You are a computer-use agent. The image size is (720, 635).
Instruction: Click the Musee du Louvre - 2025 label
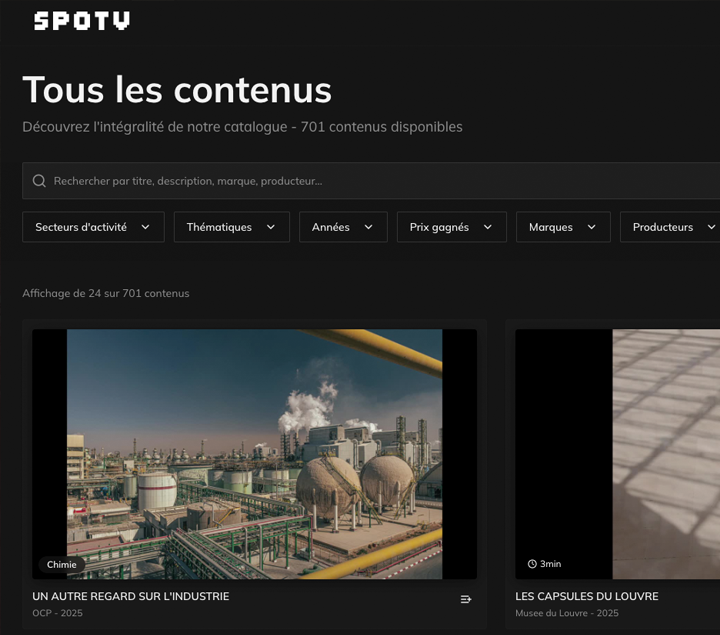[566, 613]
